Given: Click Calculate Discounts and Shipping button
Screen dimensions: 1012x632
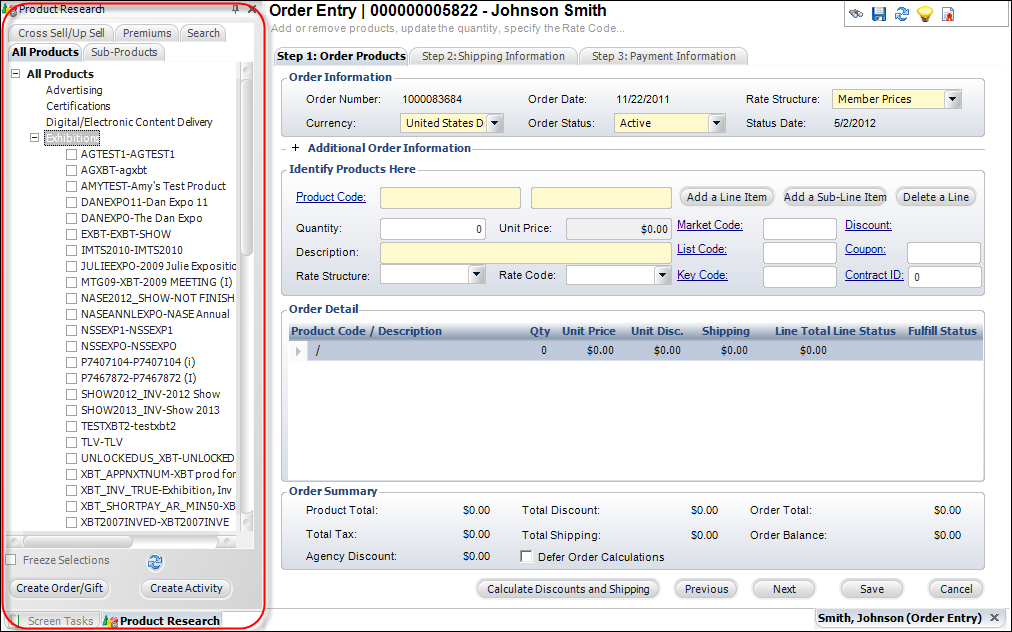Looking at the screenshot, I should [568, 589].
